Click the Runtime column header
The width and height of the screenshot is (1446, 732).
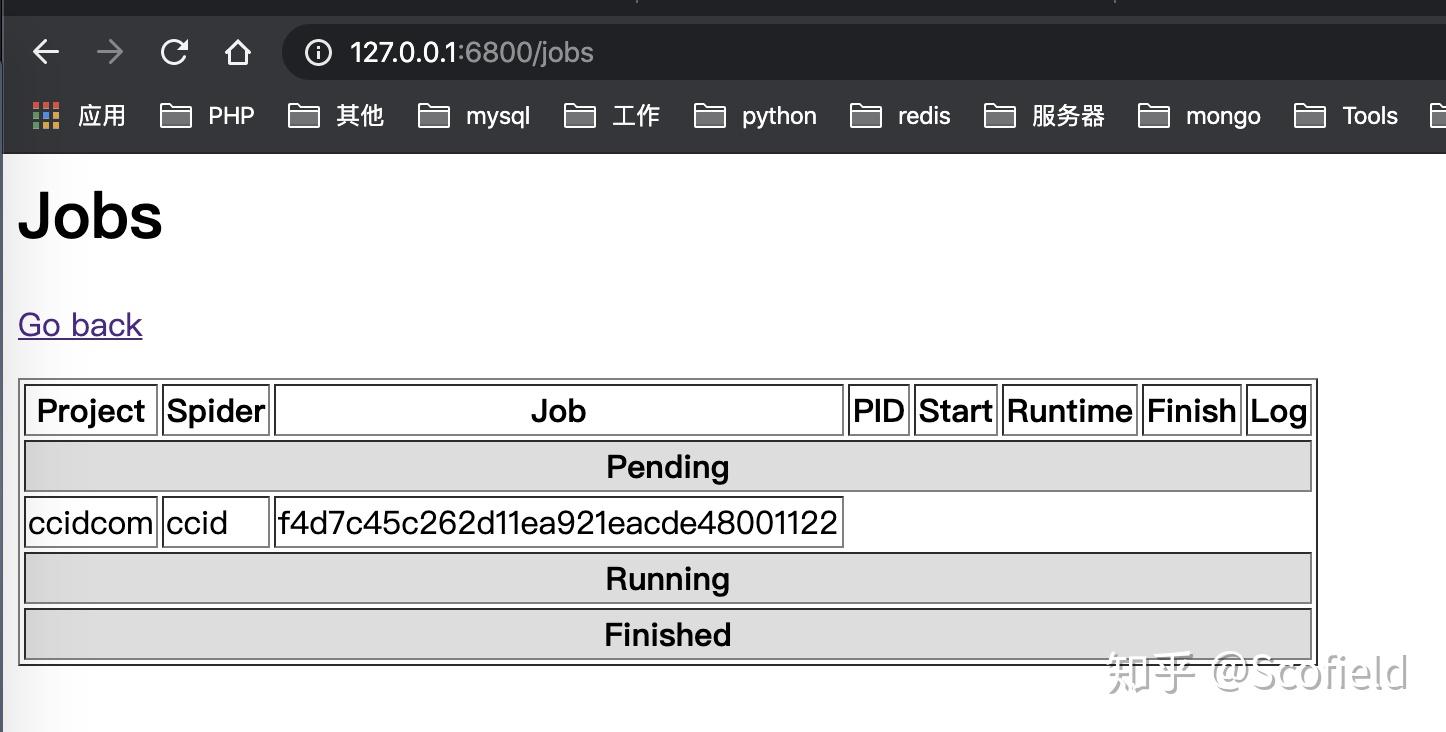click(x=1069, y=411)
